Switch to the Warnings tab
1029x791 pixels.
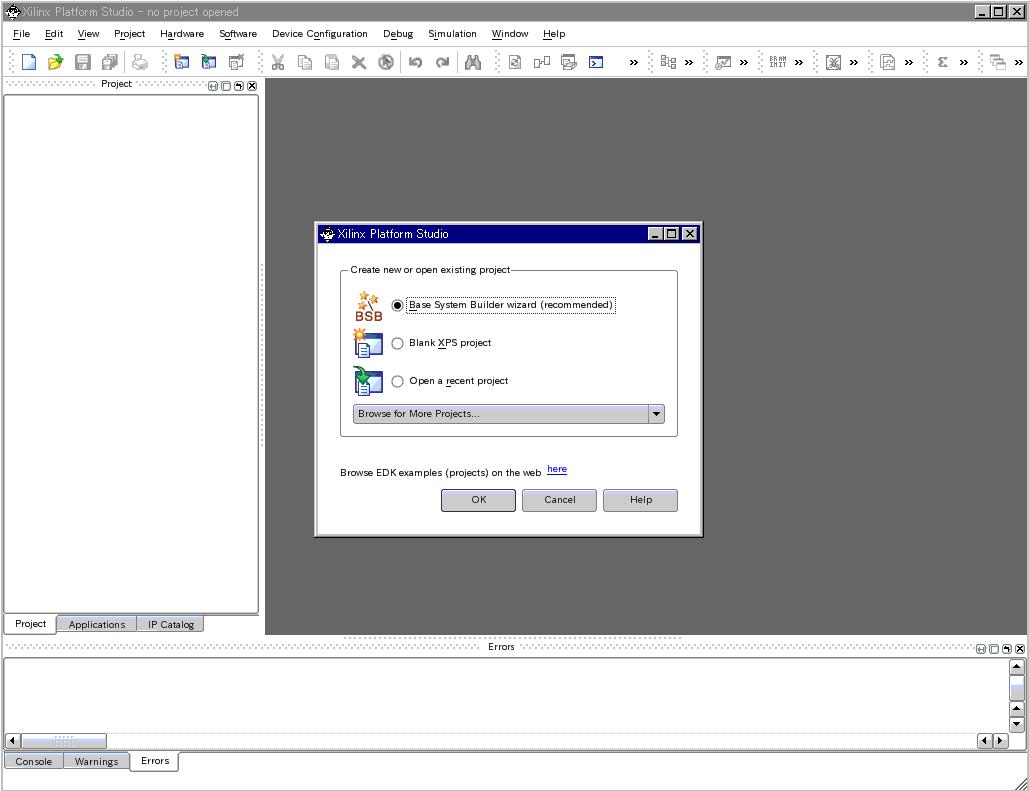(x=96, y=761)
